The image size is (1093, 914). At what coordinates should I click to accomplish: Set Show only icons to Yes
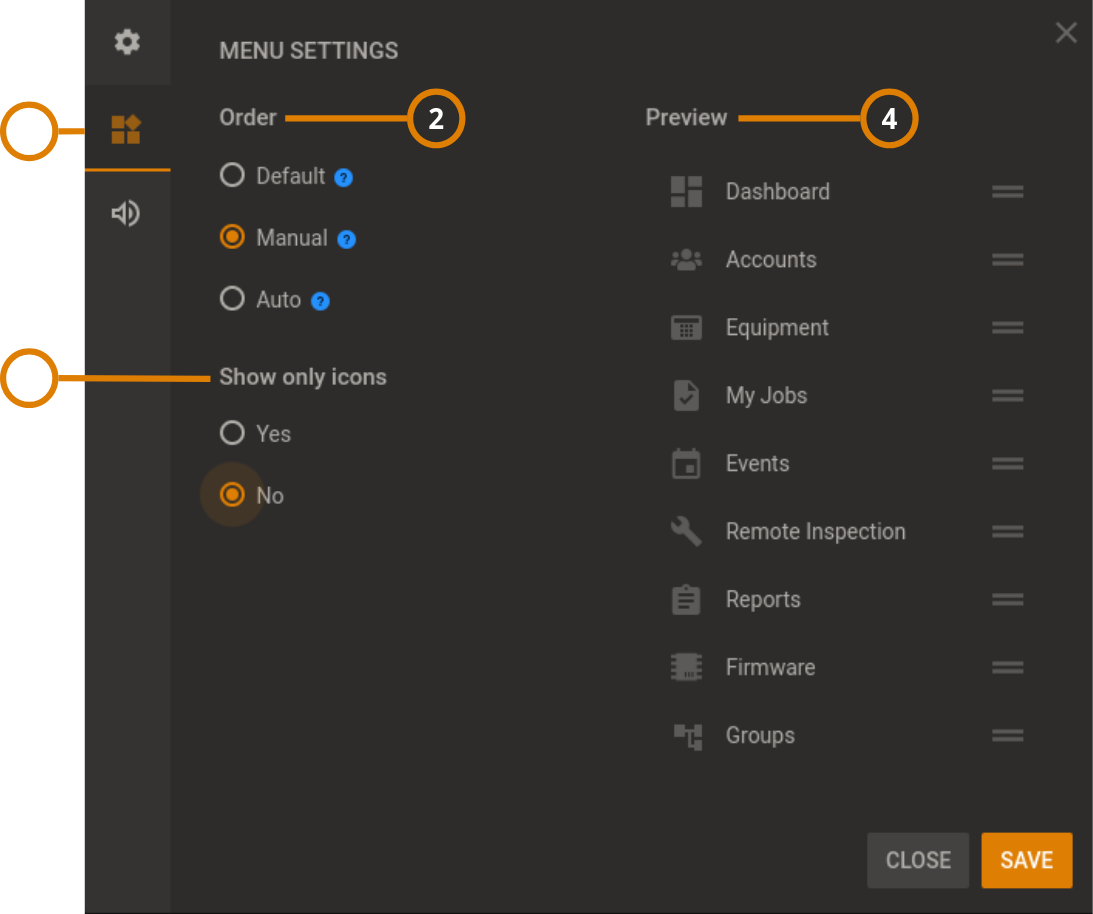click(x=232, y=433)
